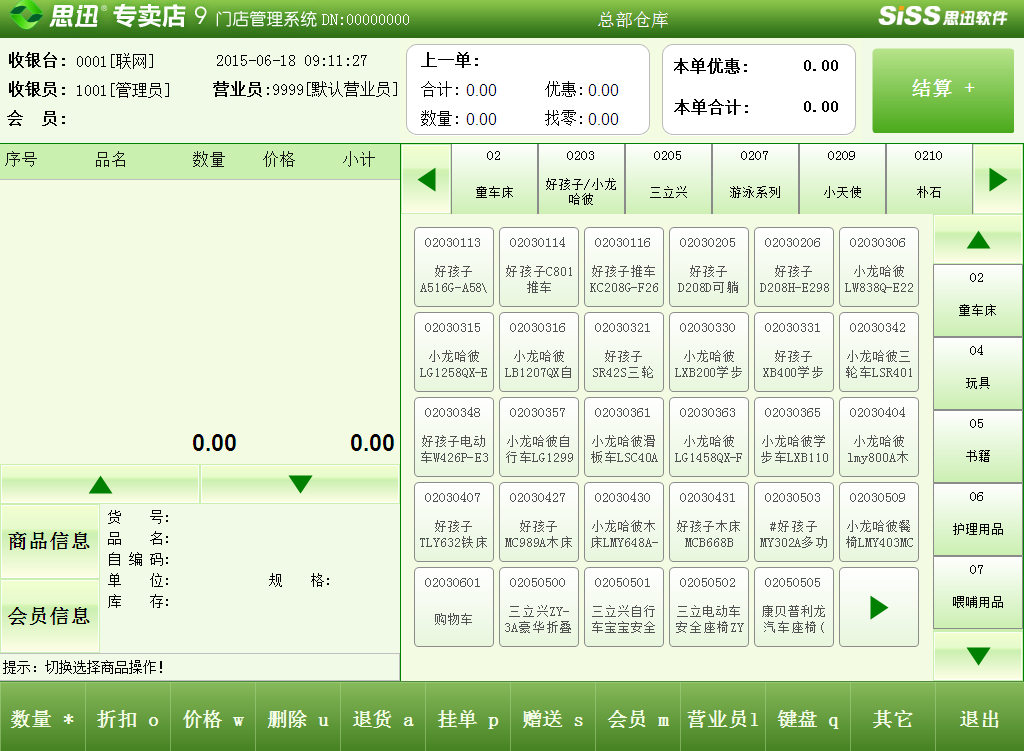The image size is (1024, 751).
Task: Add product 02030315 小龙哈彼 LG1258QX
Action: pyautogui.click(x=453, y=351)
